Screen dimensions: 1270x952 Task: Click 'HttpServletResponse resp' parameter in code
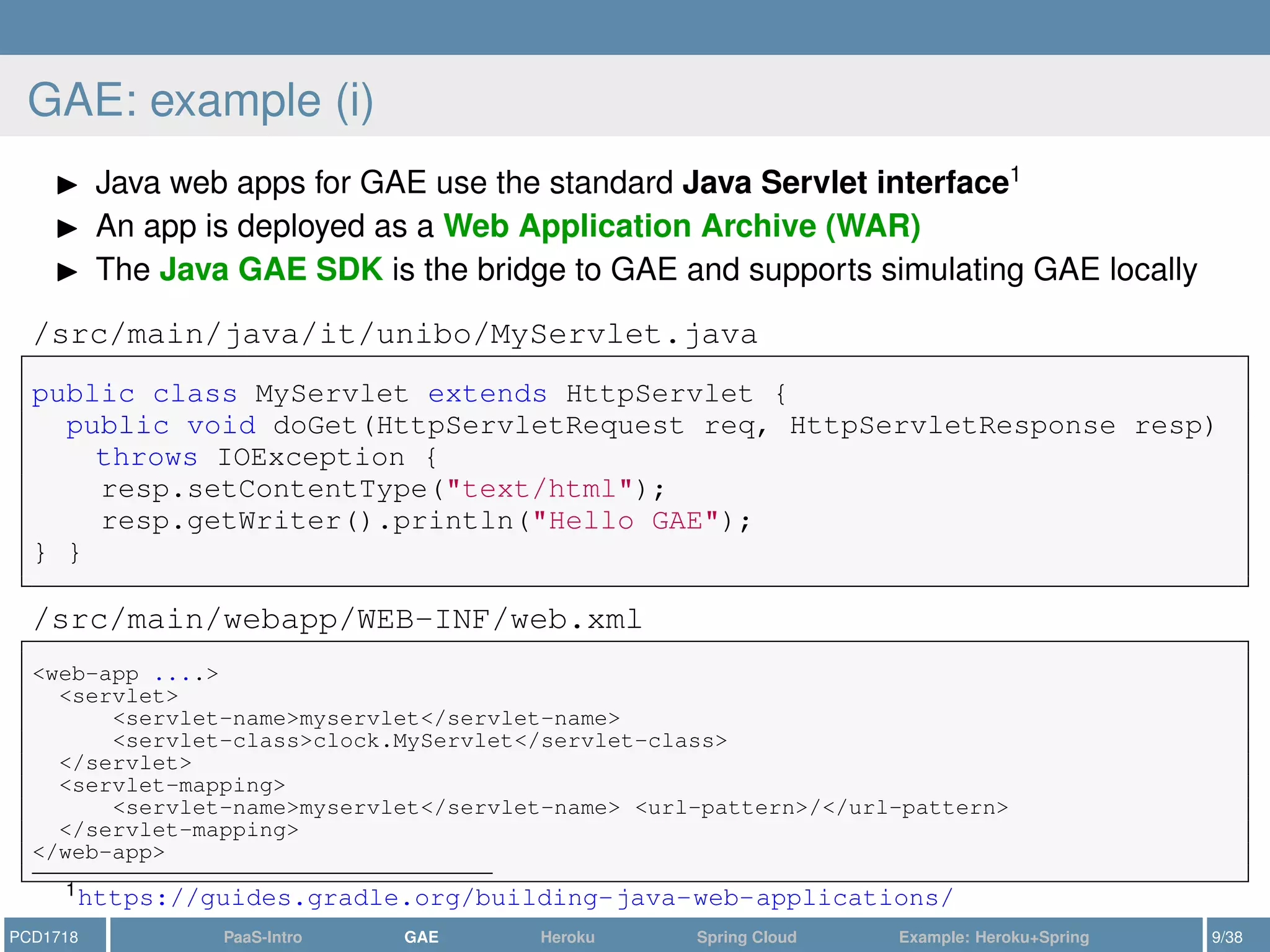click(x=997, y=426)
